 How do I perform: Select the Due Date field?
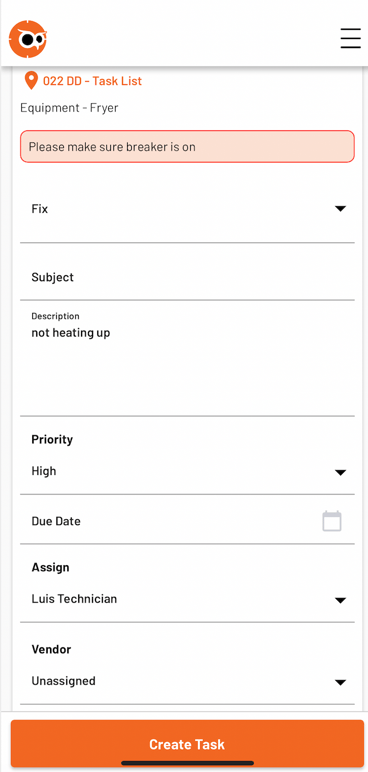pyautogui.click(x=187, y=521)
